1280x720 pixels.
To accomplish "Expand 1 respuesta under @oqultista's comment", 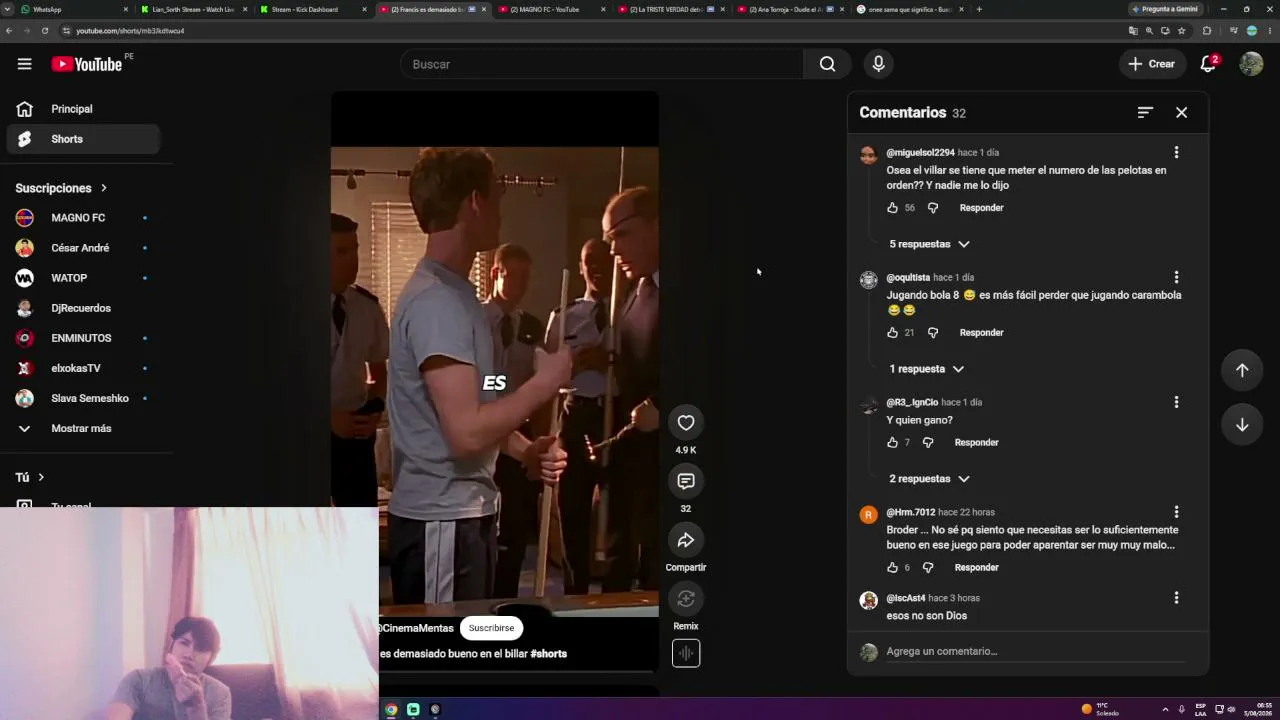I will coord(926,369).
